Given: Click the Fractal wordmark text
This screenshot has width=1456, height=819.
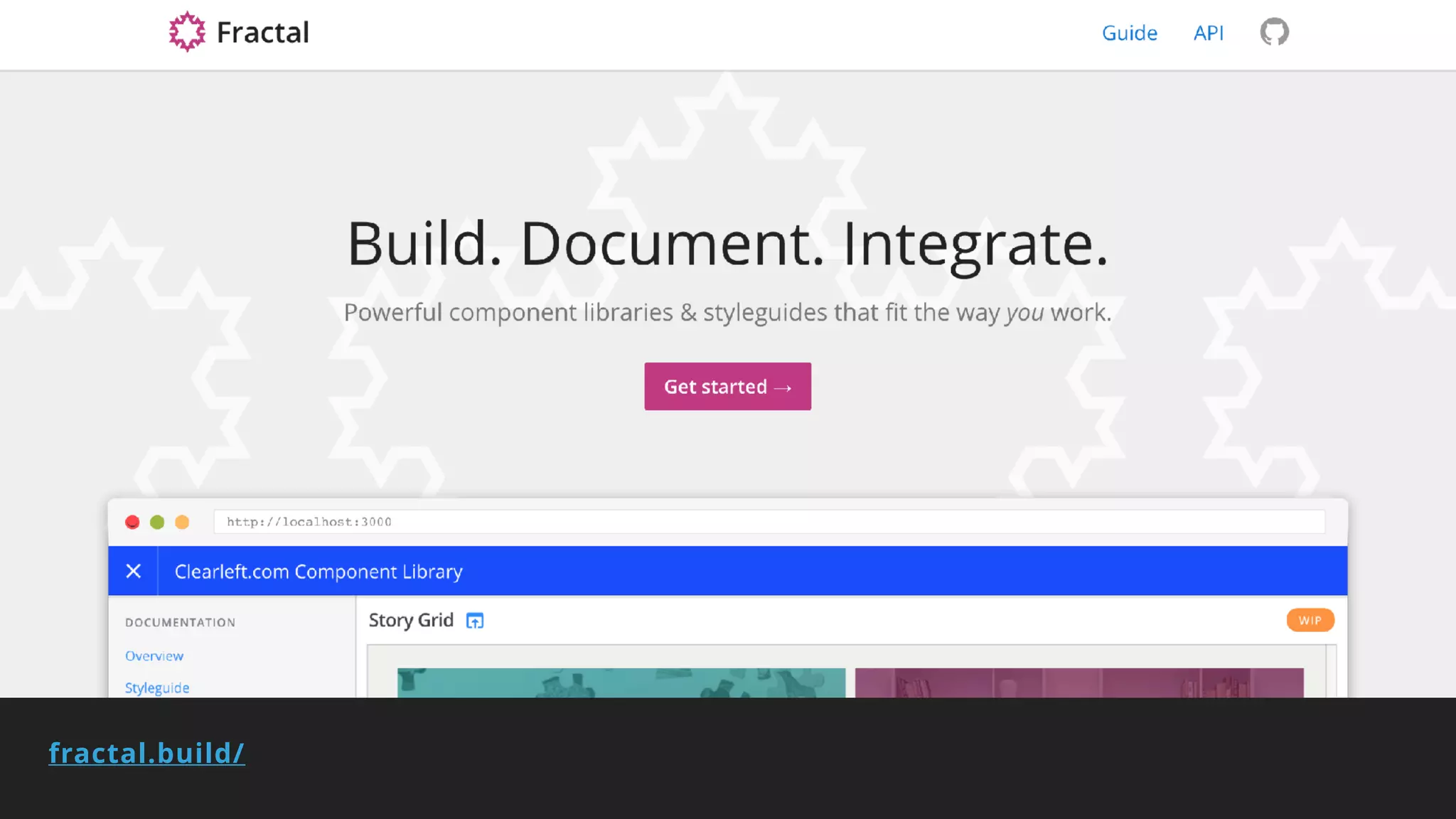Looking at the screenshot, I should 262,33.
